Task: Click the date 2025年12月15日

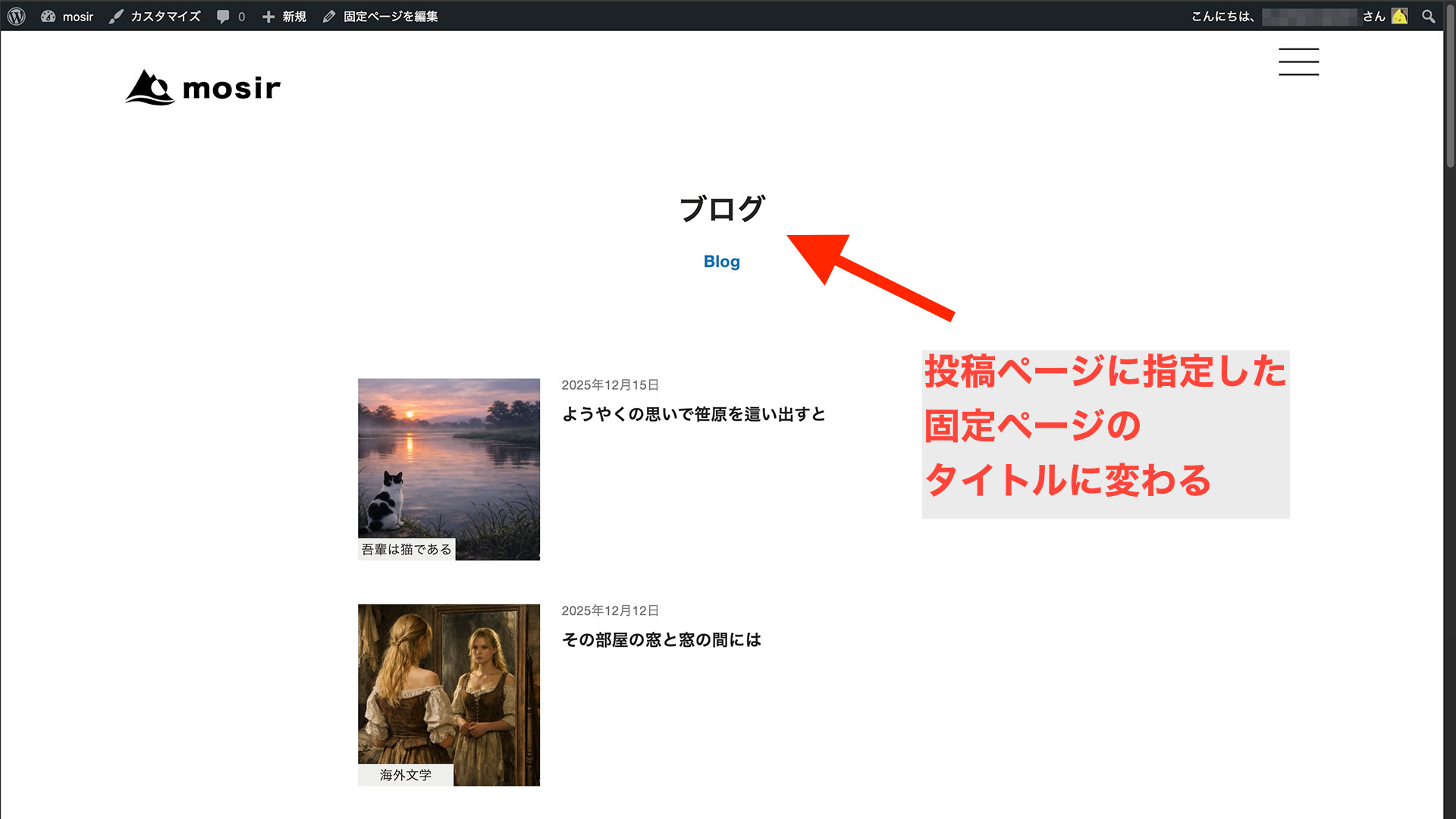Action: point(610,384)
